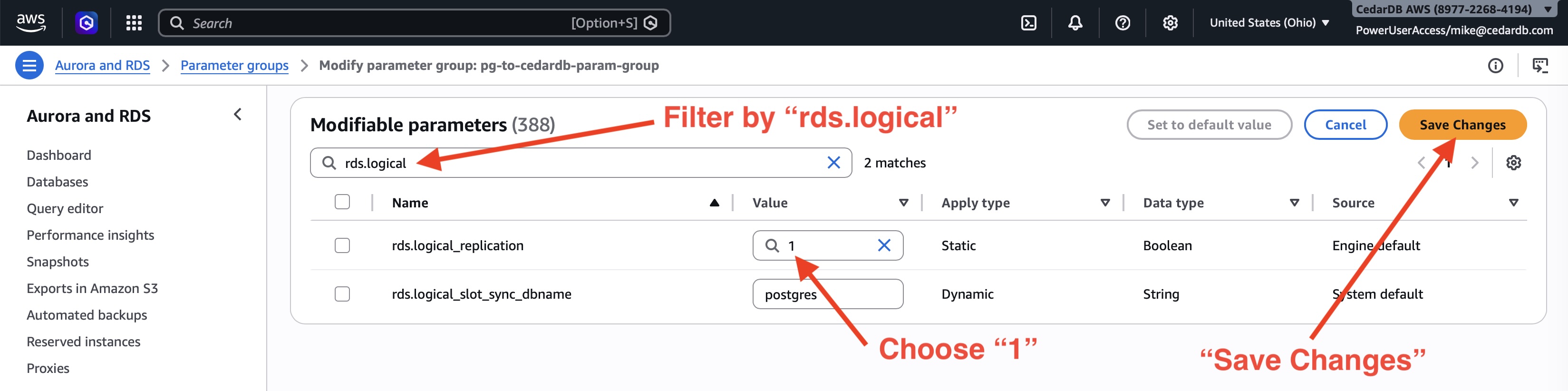
Task: Edit the rds.logical_replication value field
Action: pos(828,245)
